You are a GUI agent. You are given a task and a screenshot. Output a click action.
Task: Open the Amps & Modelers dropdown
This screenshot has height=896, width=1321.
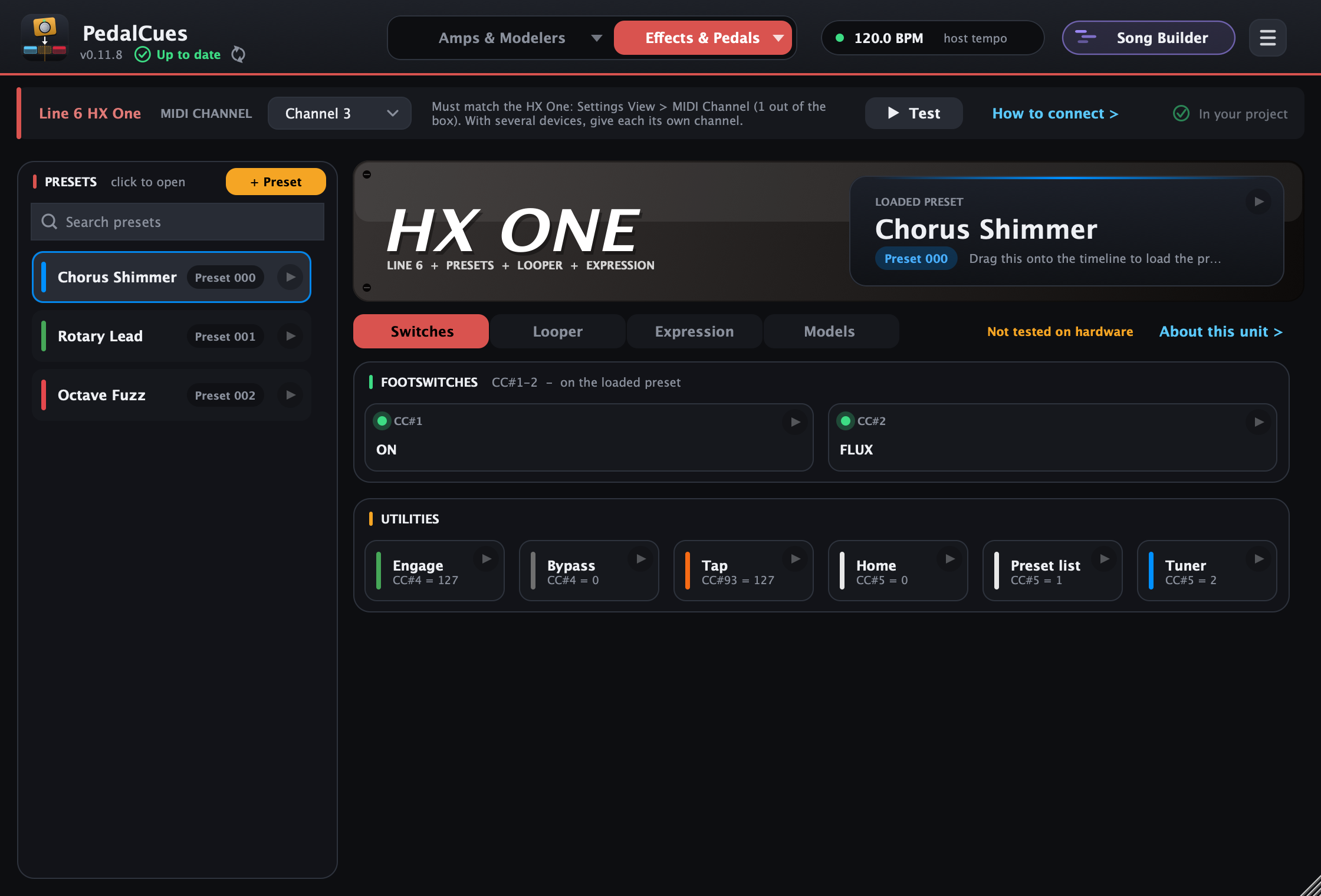pos(502,38)
